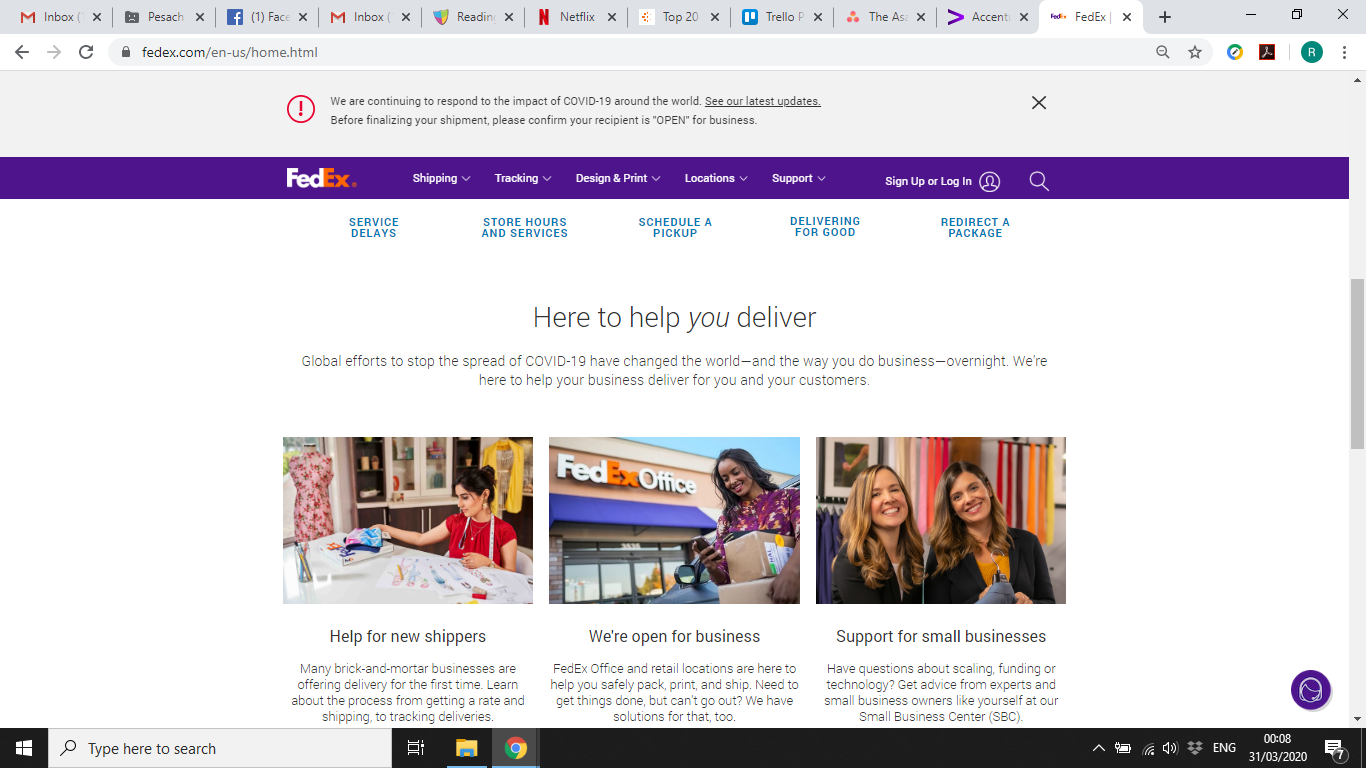Click Support for small businesses heading
The image size is (1366, 768).
pos(941,636)
